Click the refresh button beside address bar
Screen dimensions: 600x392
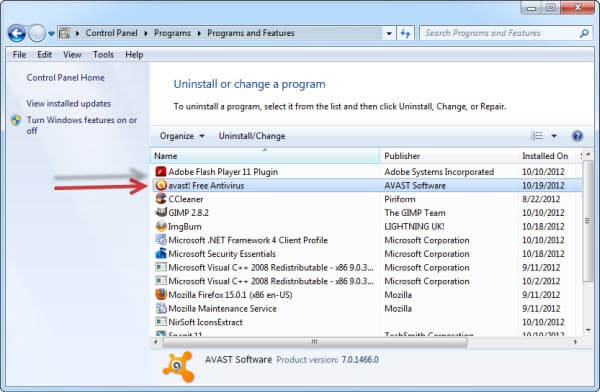click(x=406, y=33)
